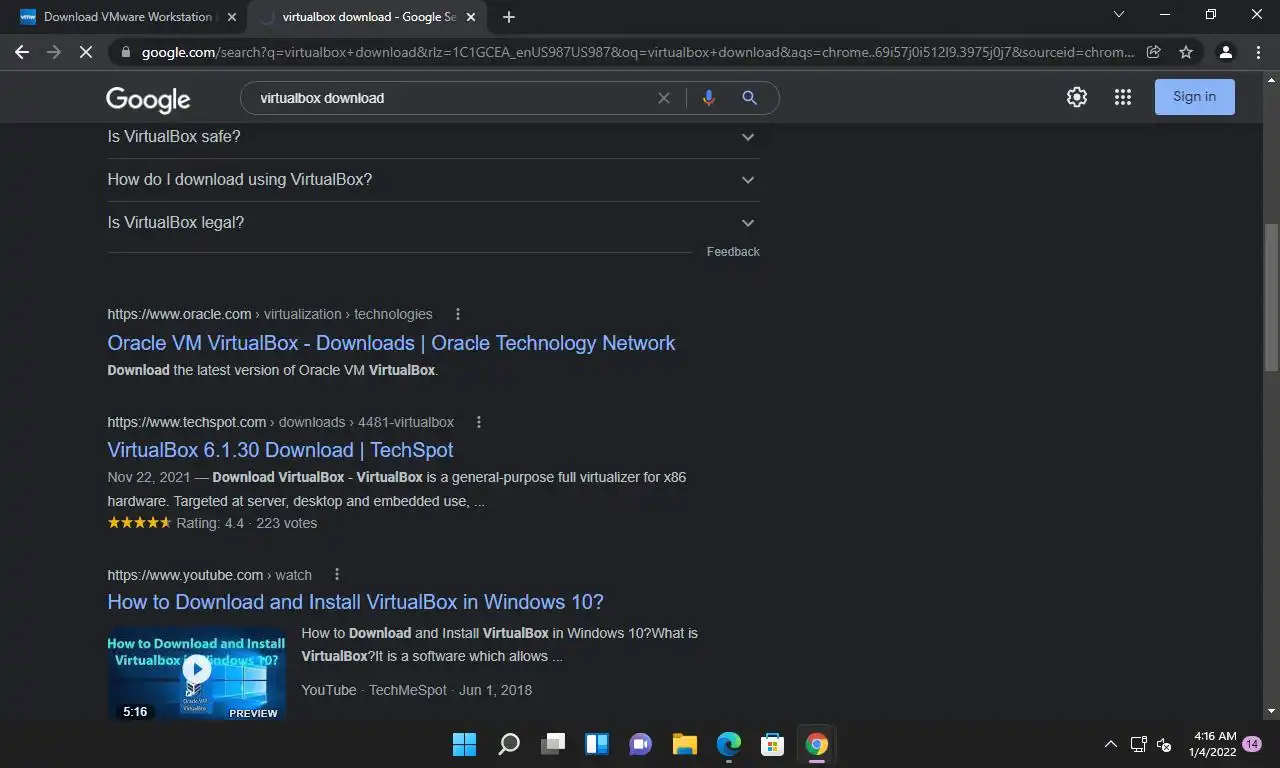Click the page vertical scrollbar thumb
1280x768 pixels.
(1272, 296)
